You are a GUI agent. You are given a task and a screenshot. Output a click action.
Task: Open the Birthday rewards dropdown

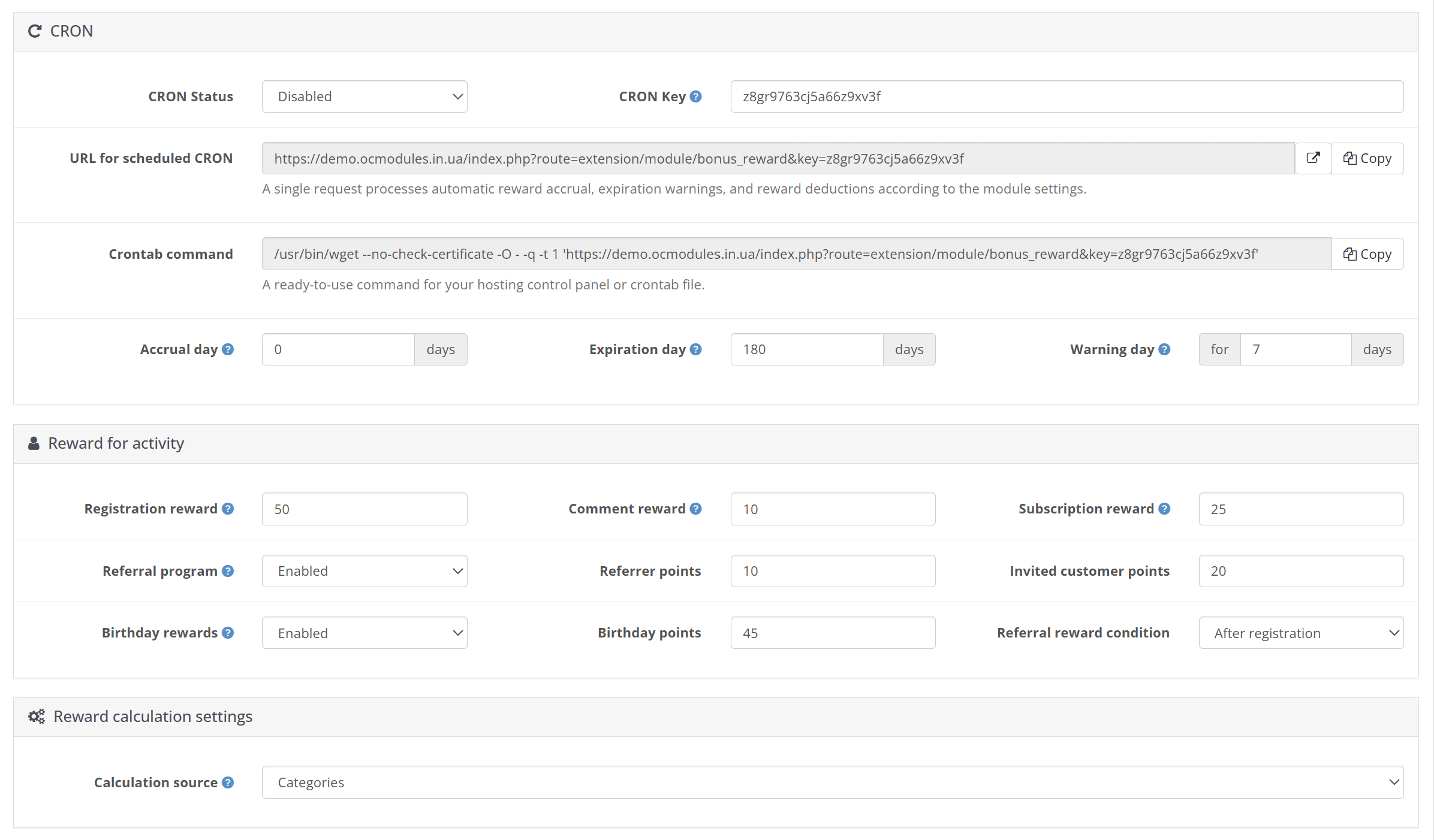point(364,633)
